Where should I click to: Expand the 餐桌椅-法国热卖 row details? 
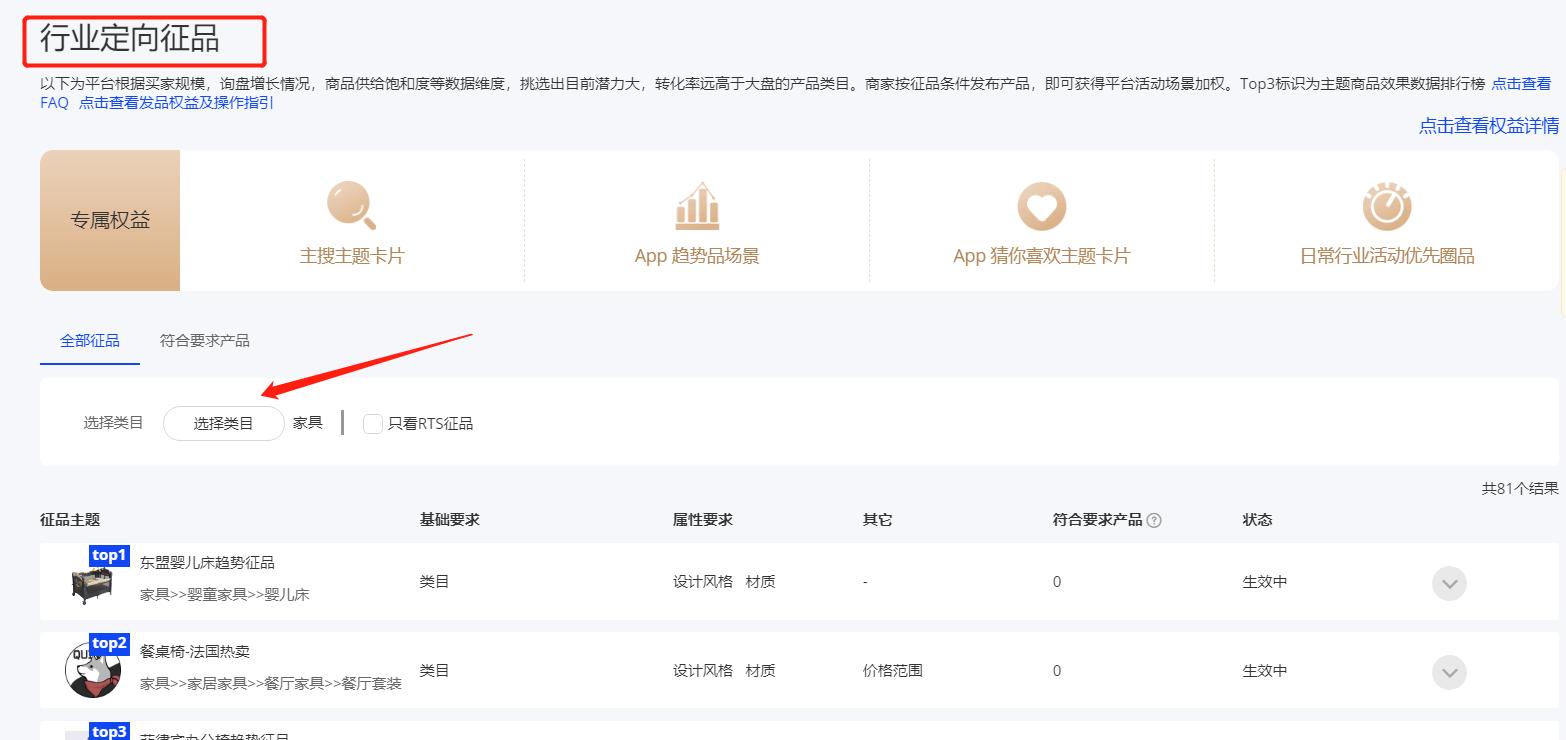click(1449, 672)
